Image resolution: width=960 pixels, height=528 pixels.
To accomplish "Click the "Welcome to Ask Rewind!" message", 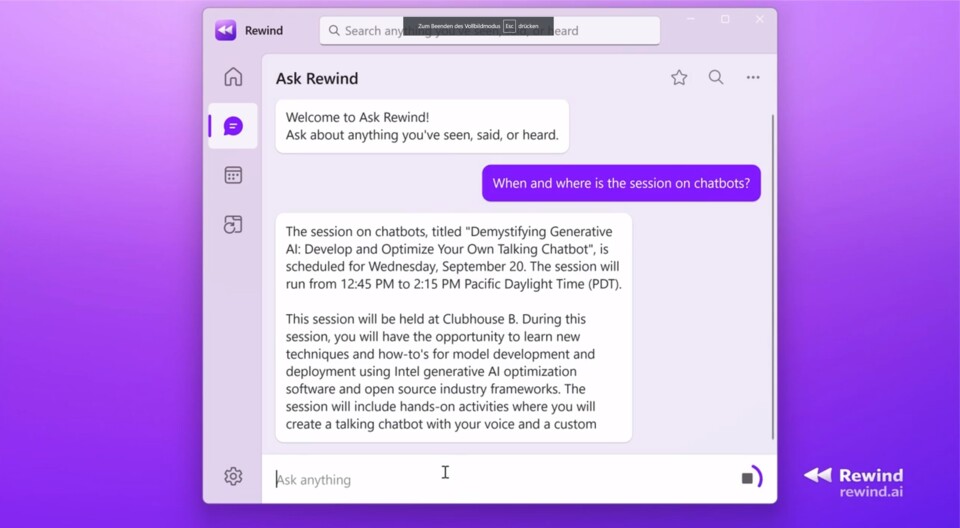I will click(x=422, y=126).
